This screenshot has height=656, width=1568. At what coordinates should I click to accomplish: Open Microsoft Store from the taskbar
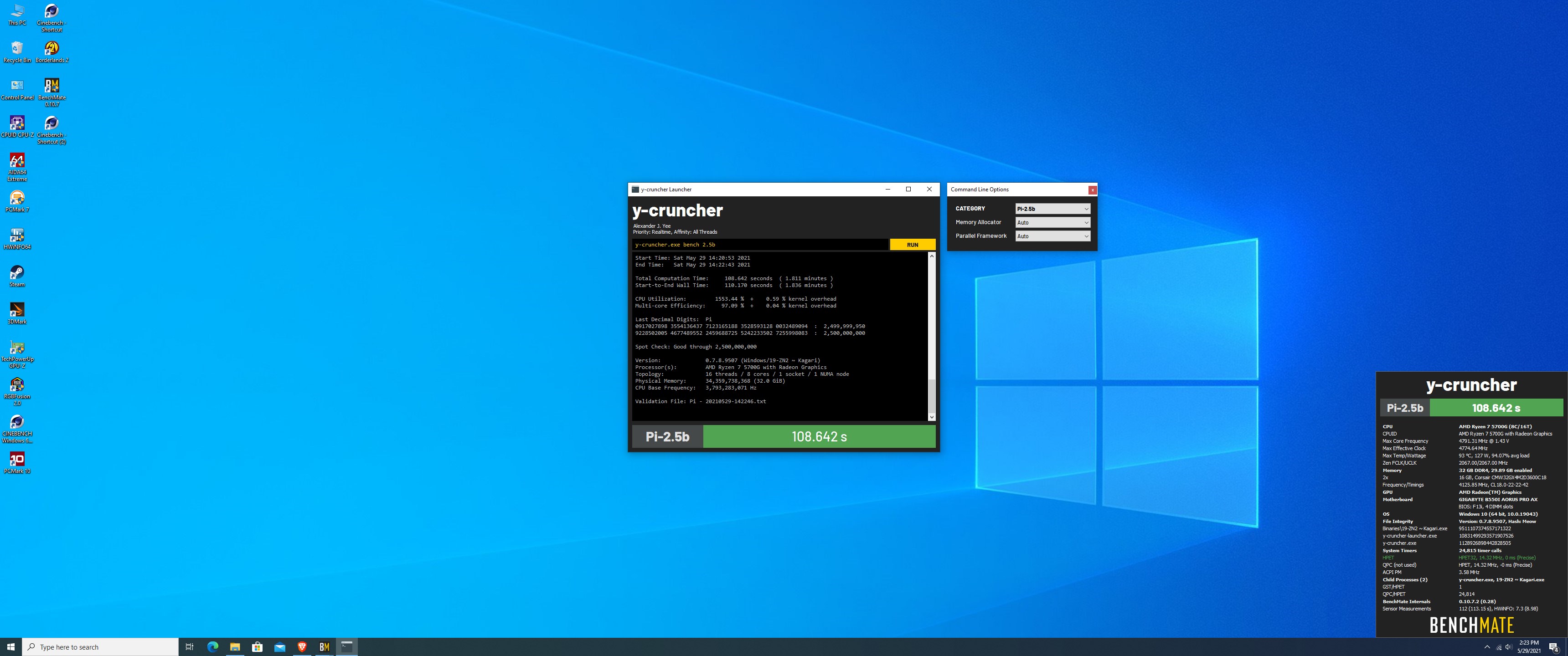click(x=258, y=647)
